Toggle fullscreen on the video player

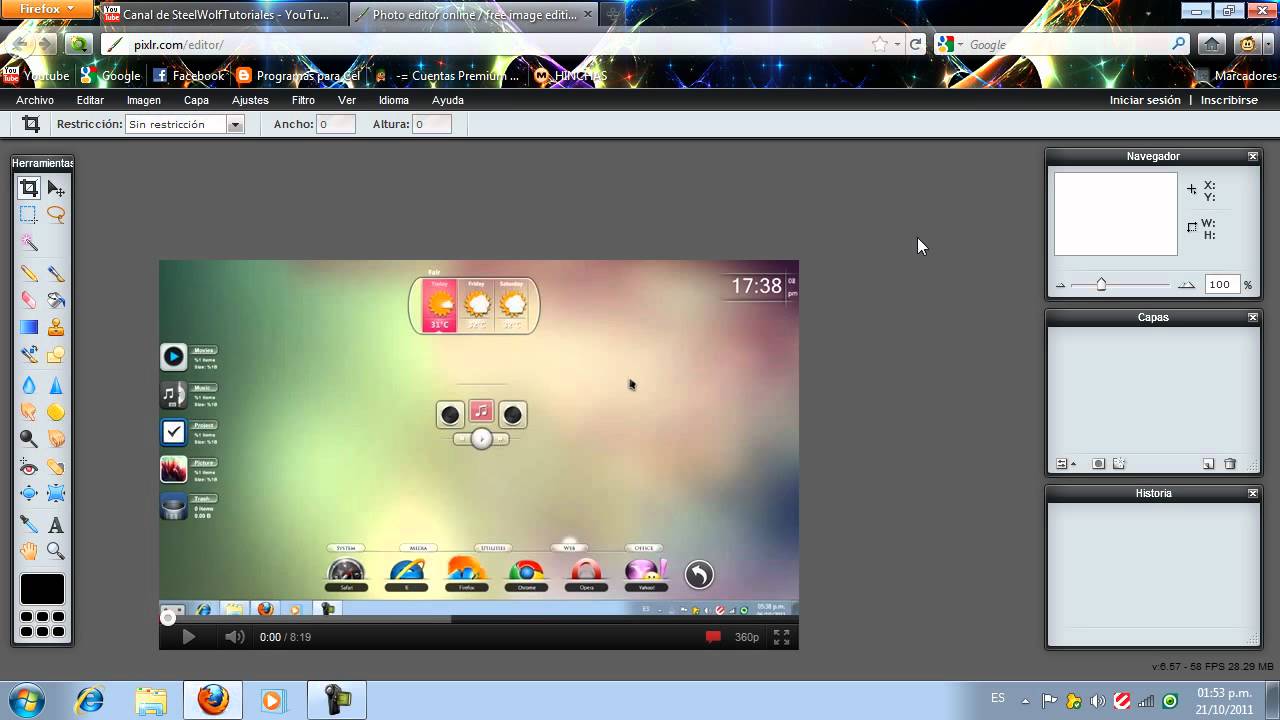pos(781,637)
